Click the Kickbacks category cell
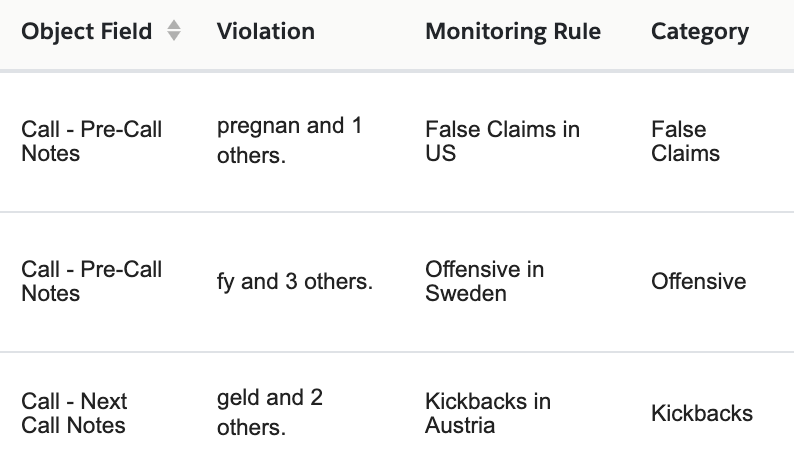Viewport: 794px width, 469px height. 701,413
